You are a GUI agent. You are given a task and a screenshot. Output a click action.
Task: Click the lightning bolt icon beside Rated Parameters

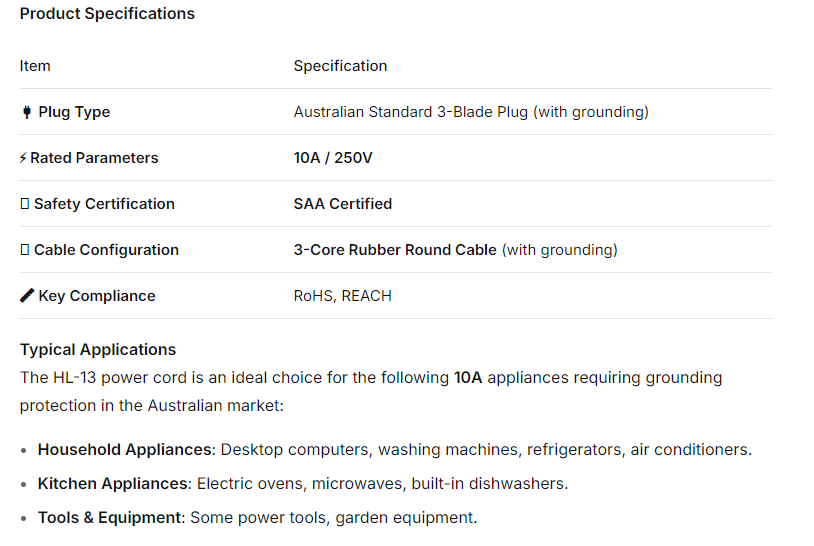click(23, 158)
